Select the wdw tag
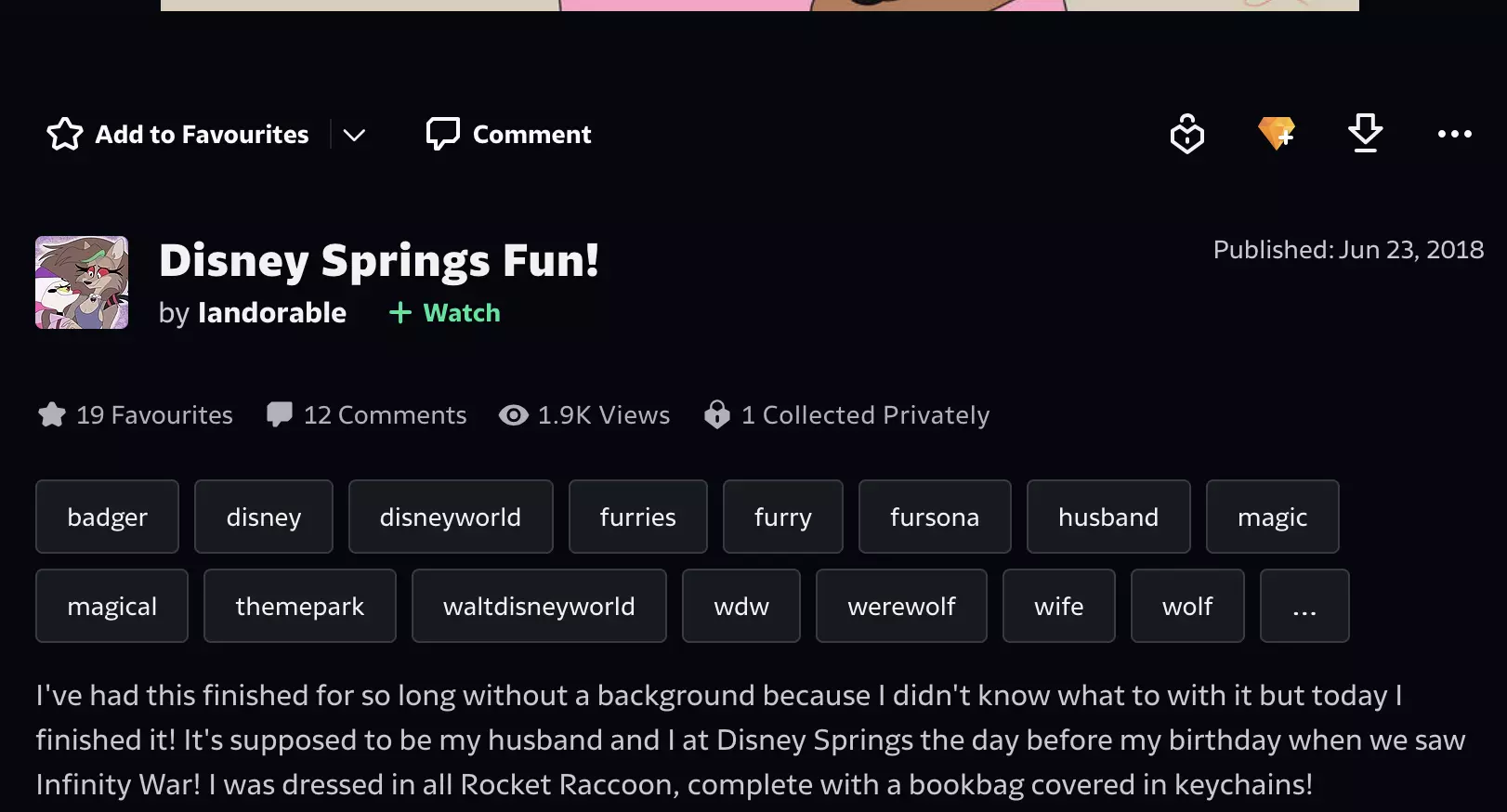 [741, 606]
